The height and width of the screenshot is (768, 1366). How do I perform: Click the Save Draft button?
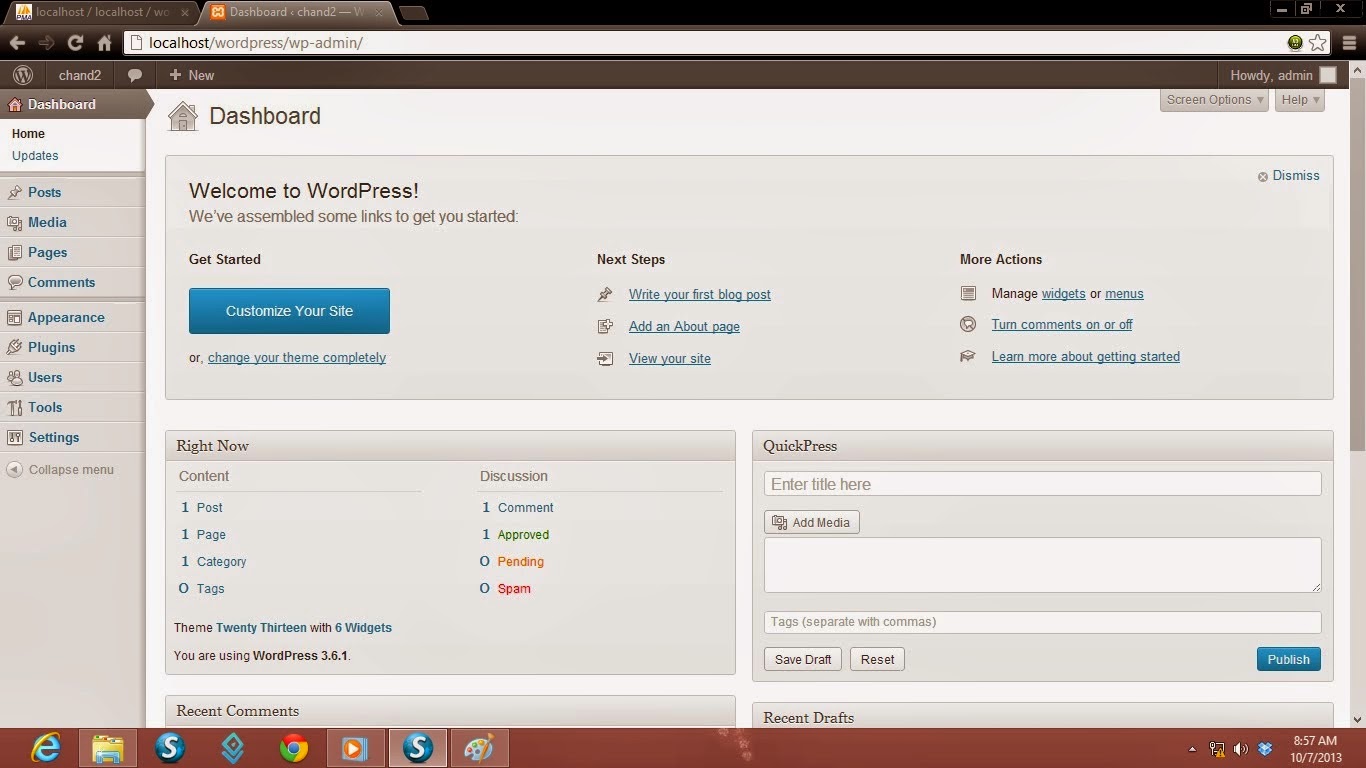click(x=803, y=659)
